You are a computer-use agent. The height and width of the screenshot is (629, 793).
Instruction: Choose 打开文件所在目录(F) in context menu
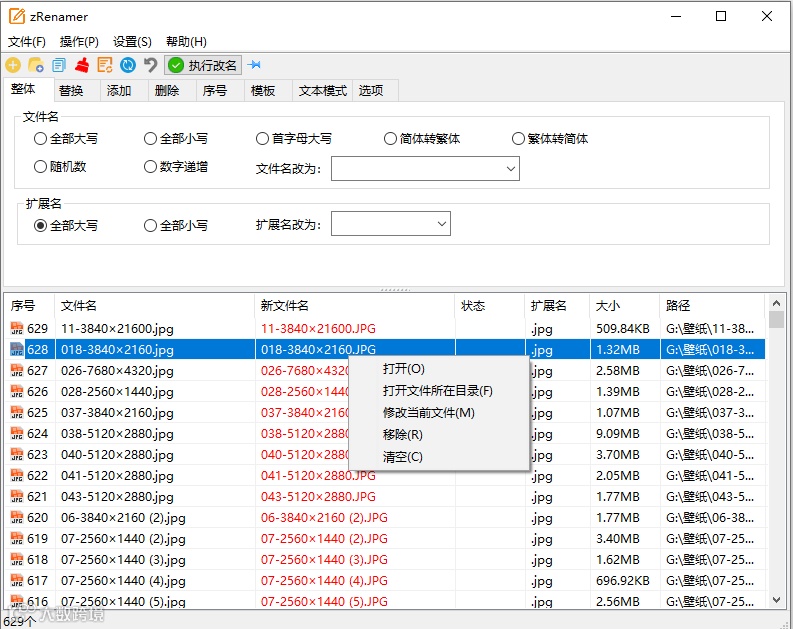pyautogui.click(x=439, y=391)
